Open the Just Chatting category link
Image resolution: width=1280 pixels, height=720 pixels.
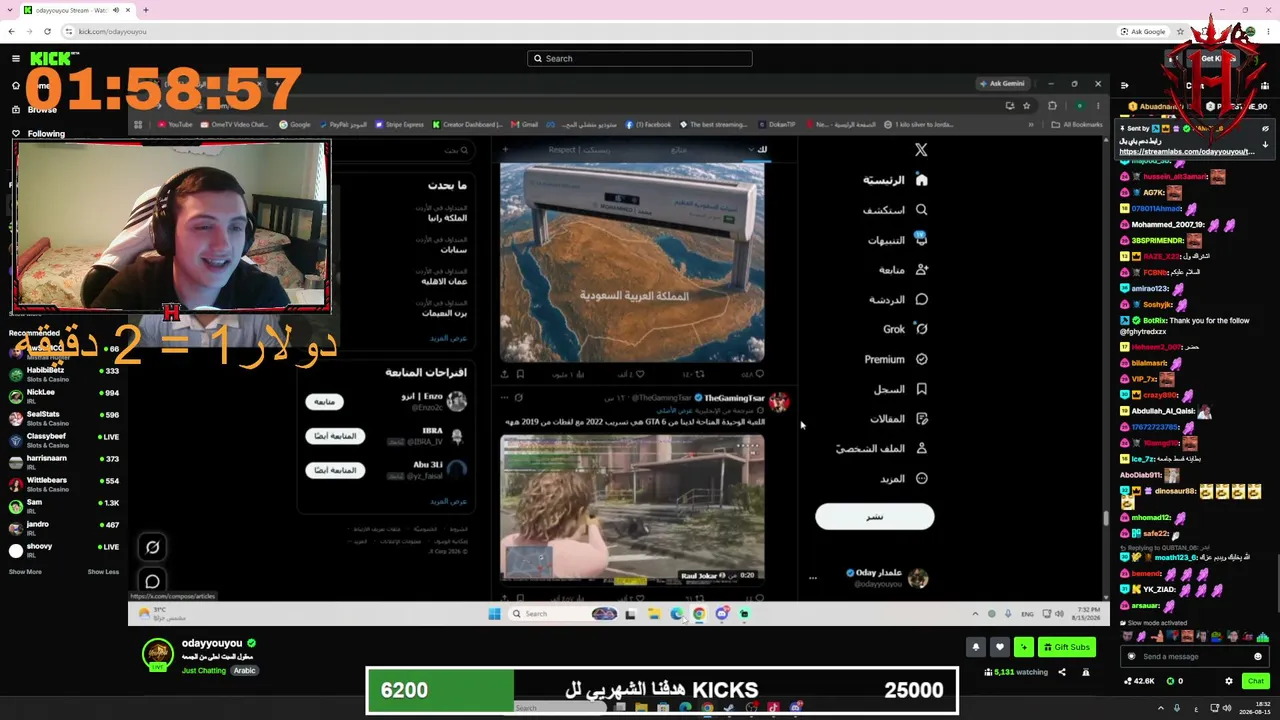[204, 670]
